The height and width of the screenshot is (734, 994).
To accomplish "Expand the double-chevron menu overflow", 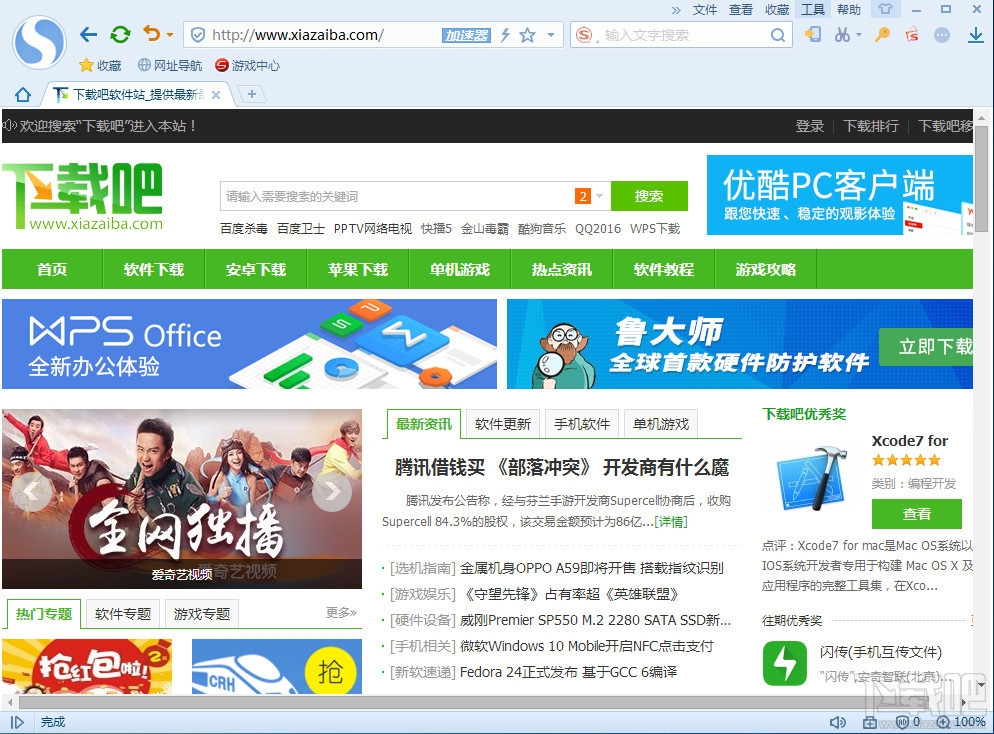I will pyautogui.click(x=676, y=10).
